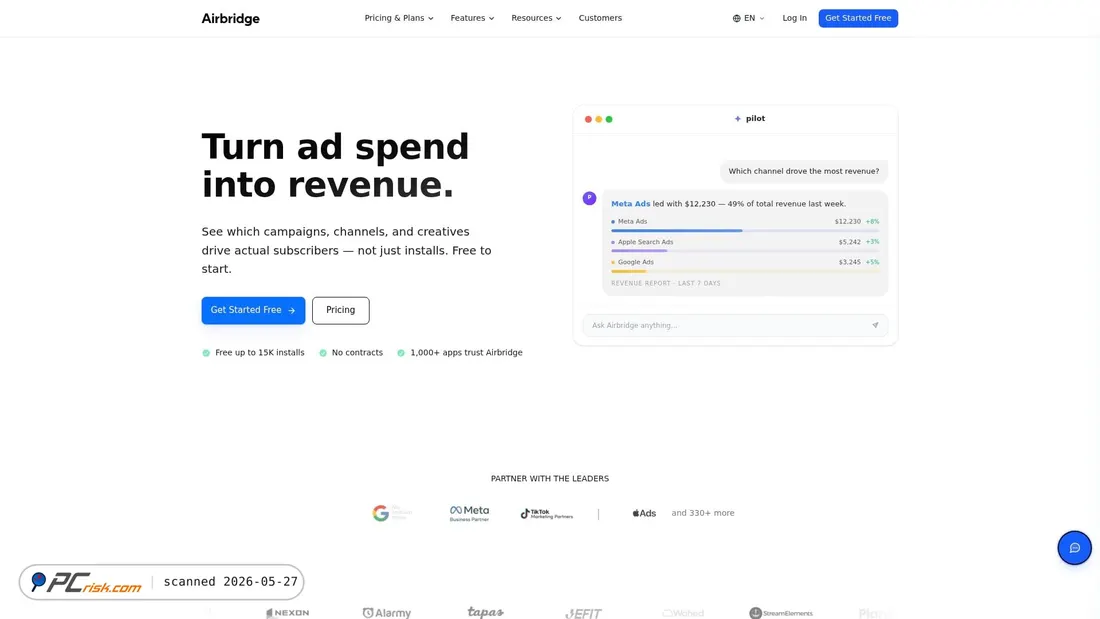Click the 'and 330+ more' text
The width and height of the screenshot is (1100, 619).
click(x=703, y=513)
